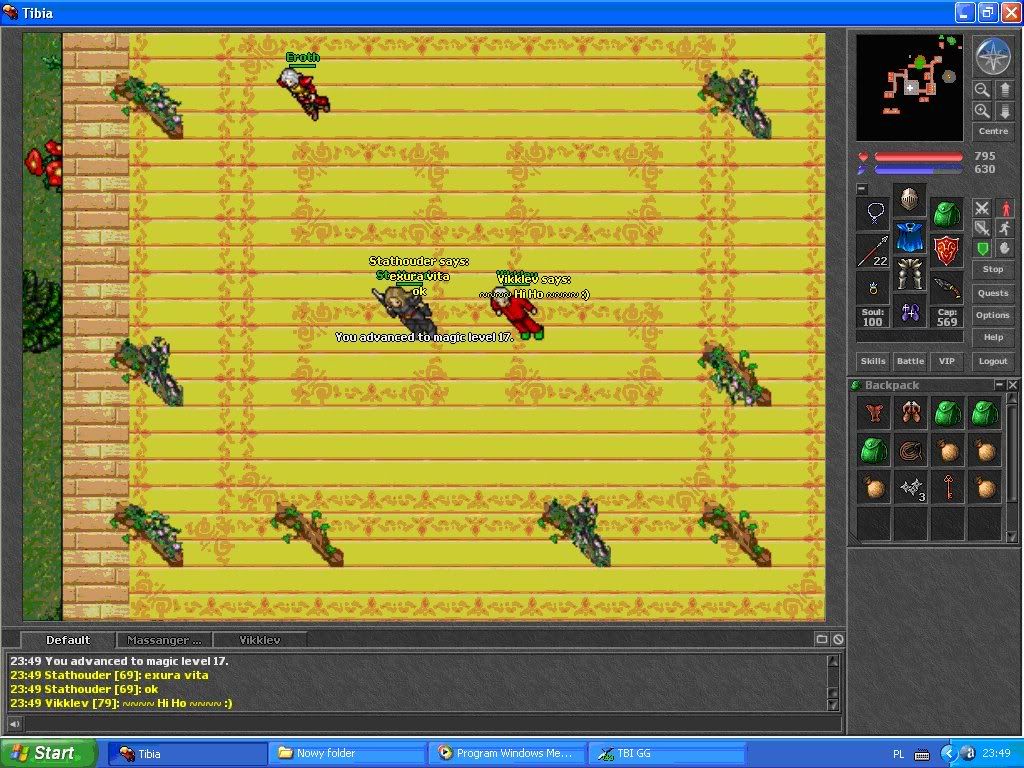Screen dimensions: 1024x768
Task: Open the Windows Start menu
Action: point(48,753)
